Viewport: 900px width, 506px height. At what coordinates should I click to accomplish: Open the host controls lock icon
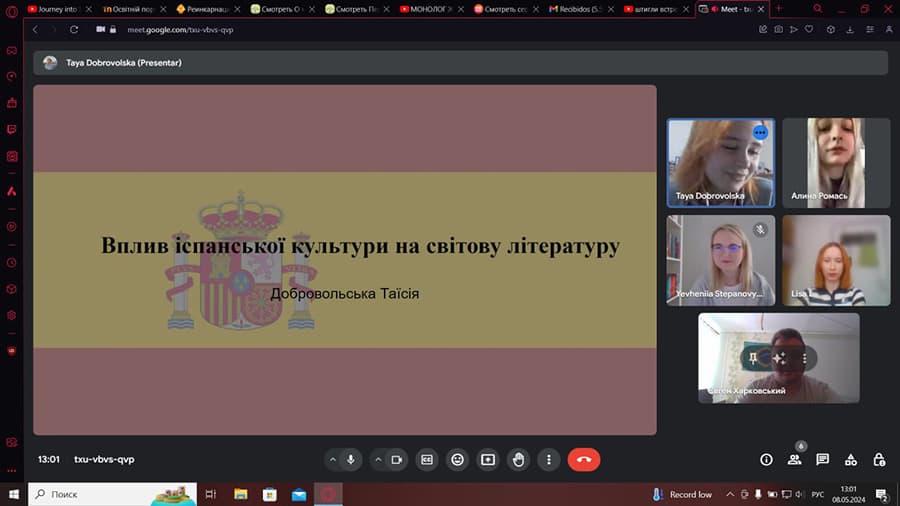click(x=879, y=460)
